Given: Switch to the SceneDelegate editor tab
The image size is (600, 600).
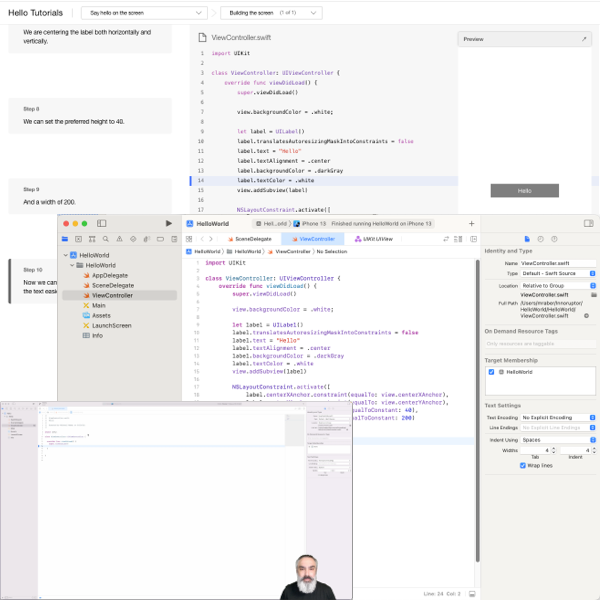Looking at the screenshot, I should click(249, 239).
